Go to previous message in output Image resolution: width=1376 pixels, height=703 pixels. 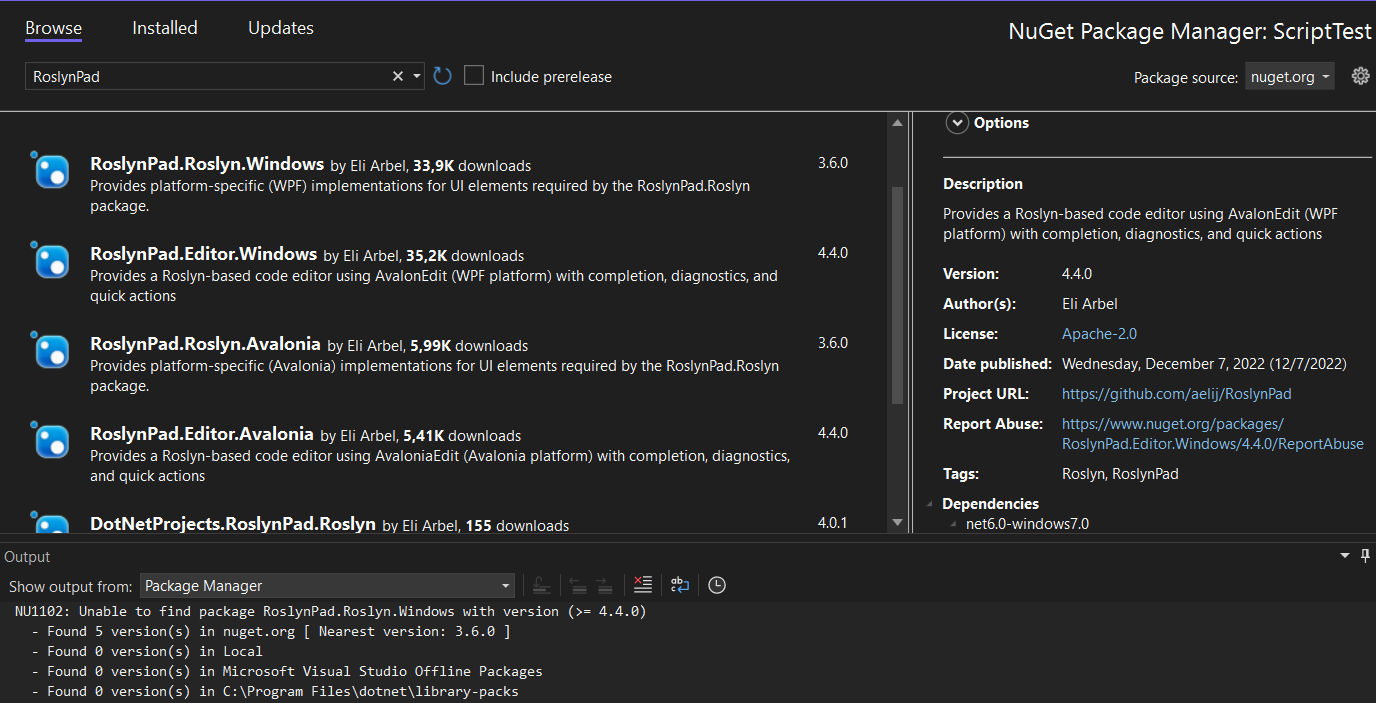click(x=578, y=584)
